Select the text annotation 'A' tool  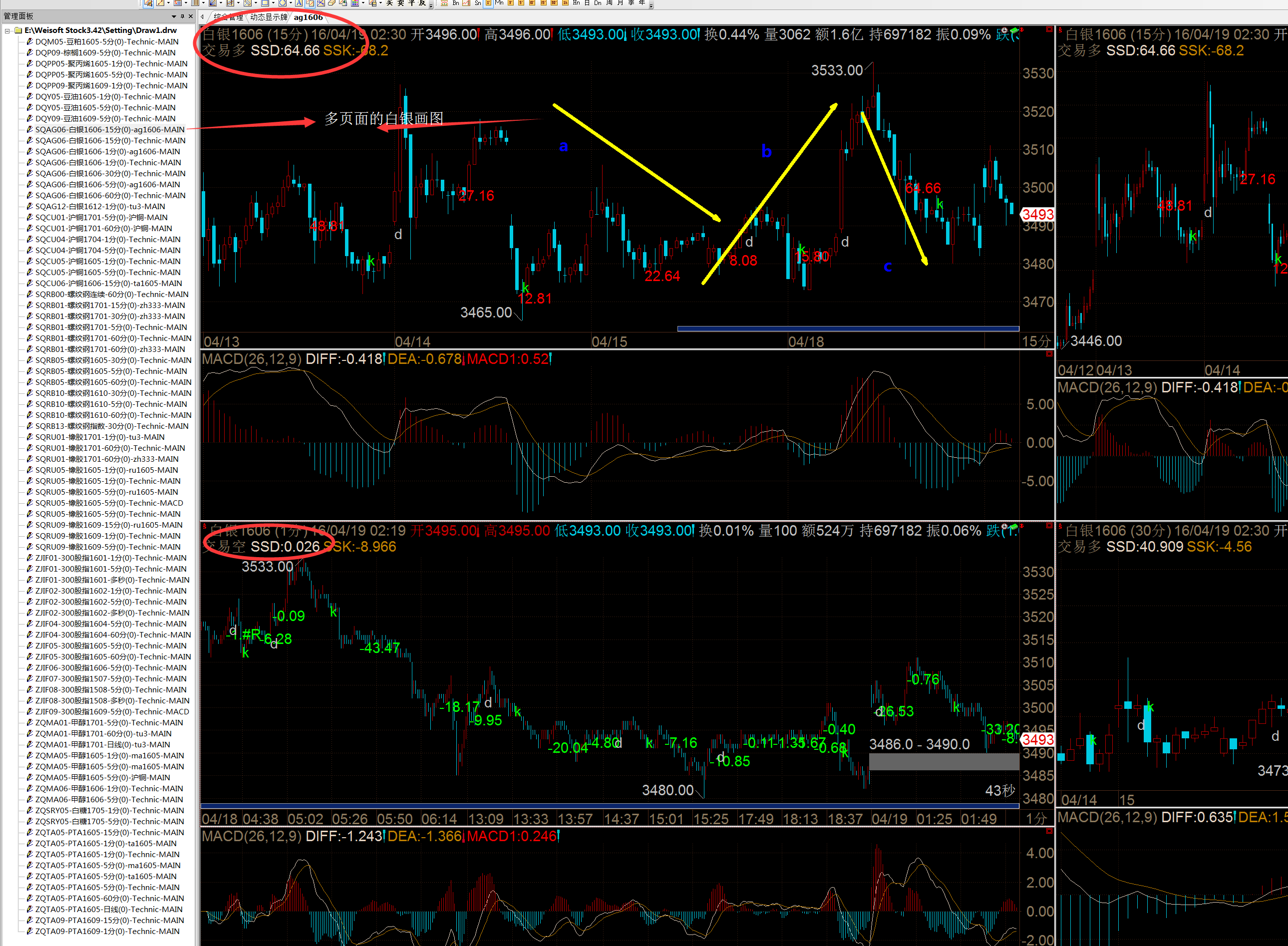pyautogui.click(x=299, y=3)
